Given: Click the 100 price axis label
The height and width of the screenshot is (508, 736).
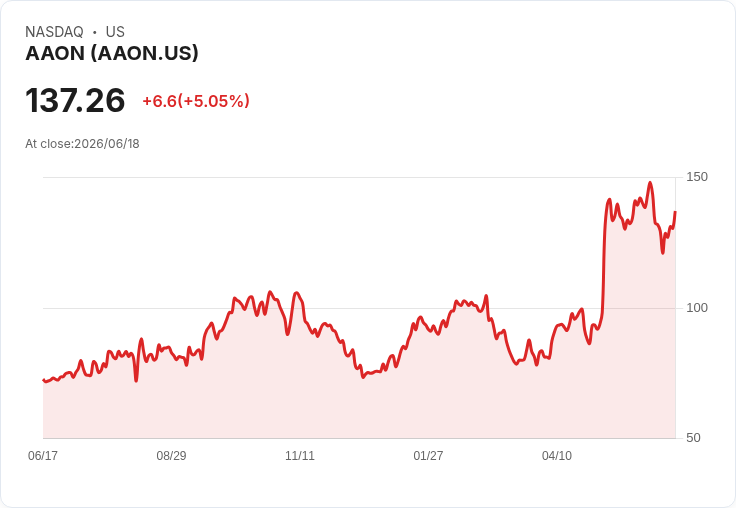Looking at the screenshot, I should click(697, 308).
